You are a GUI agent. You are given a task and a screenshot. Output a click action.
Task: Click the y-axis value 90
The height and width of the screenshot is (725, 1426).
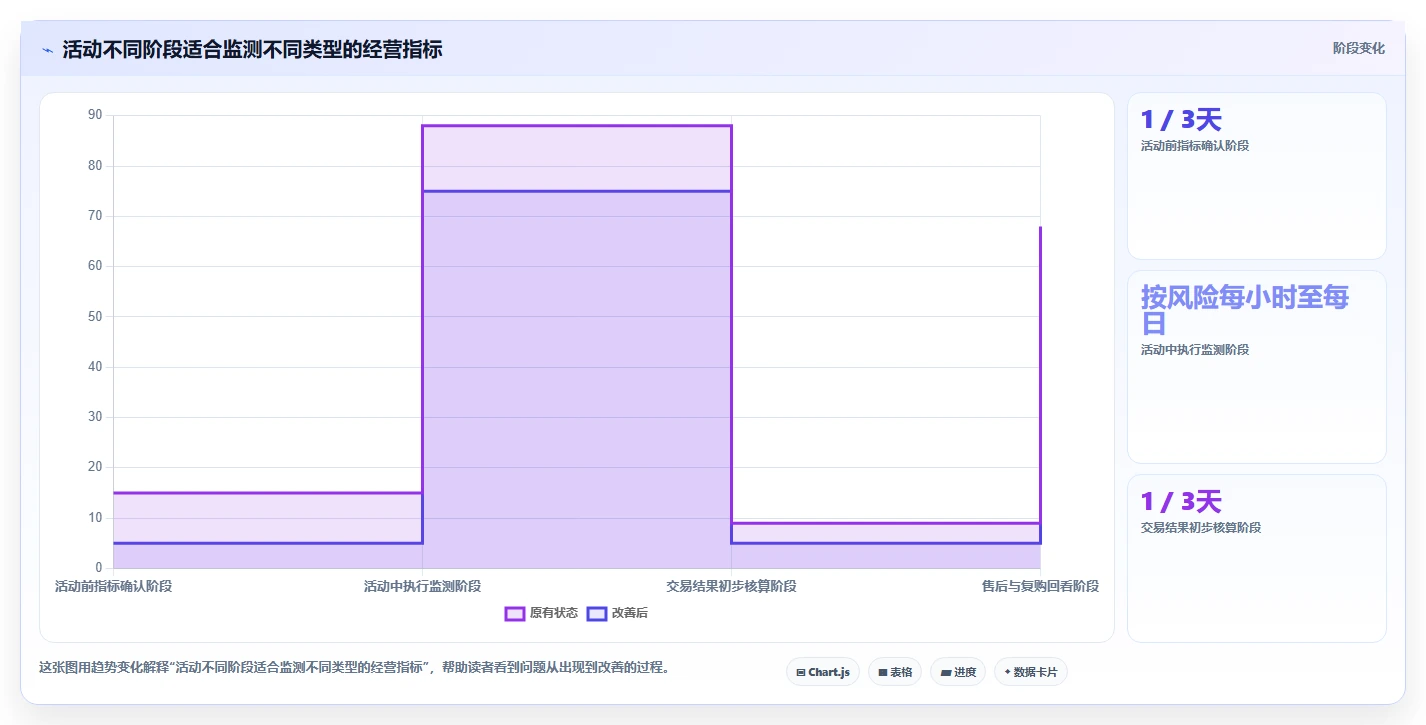point(95,115)
